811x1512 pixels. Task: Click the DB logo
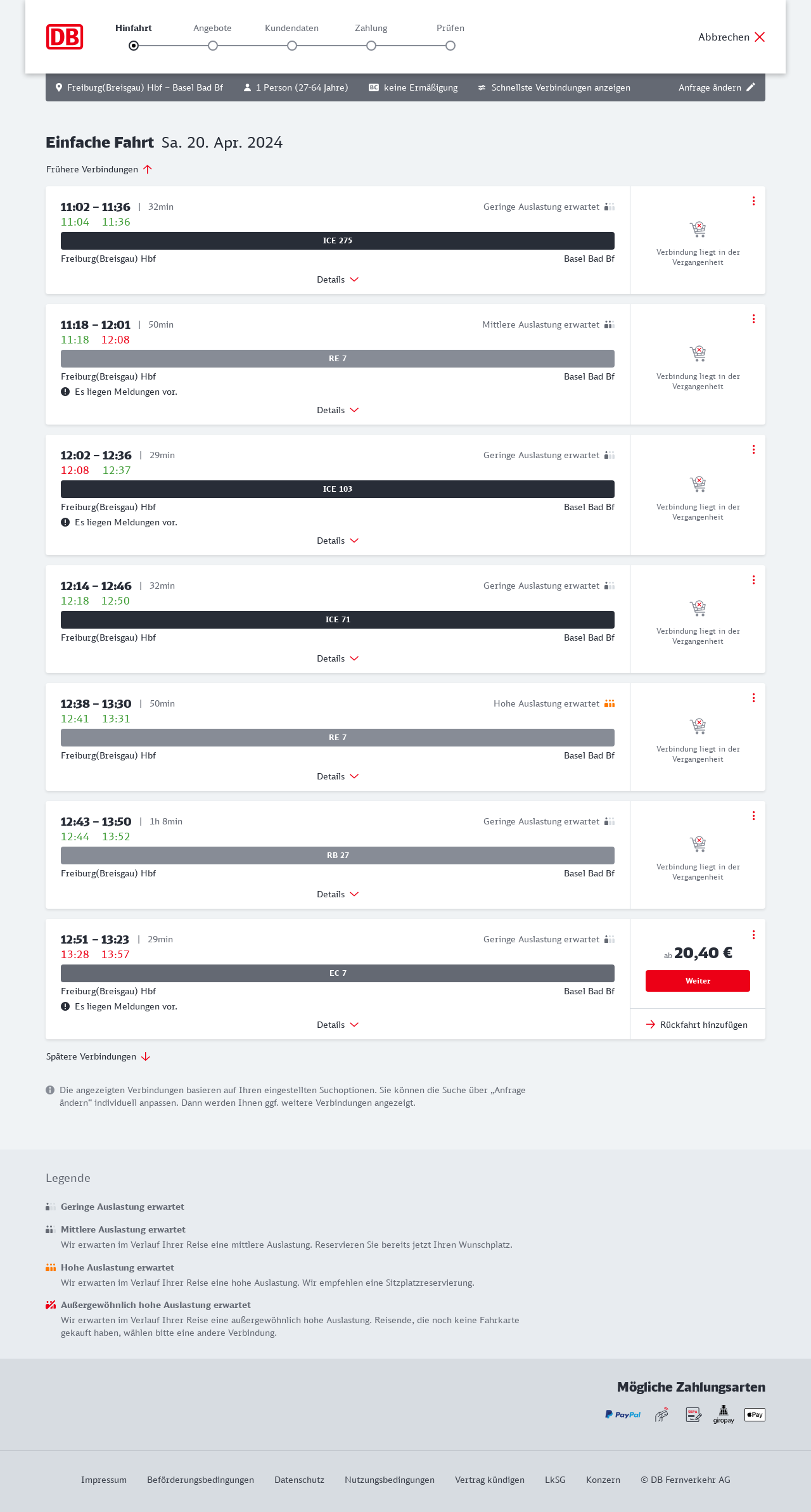(x=65, y=37)
